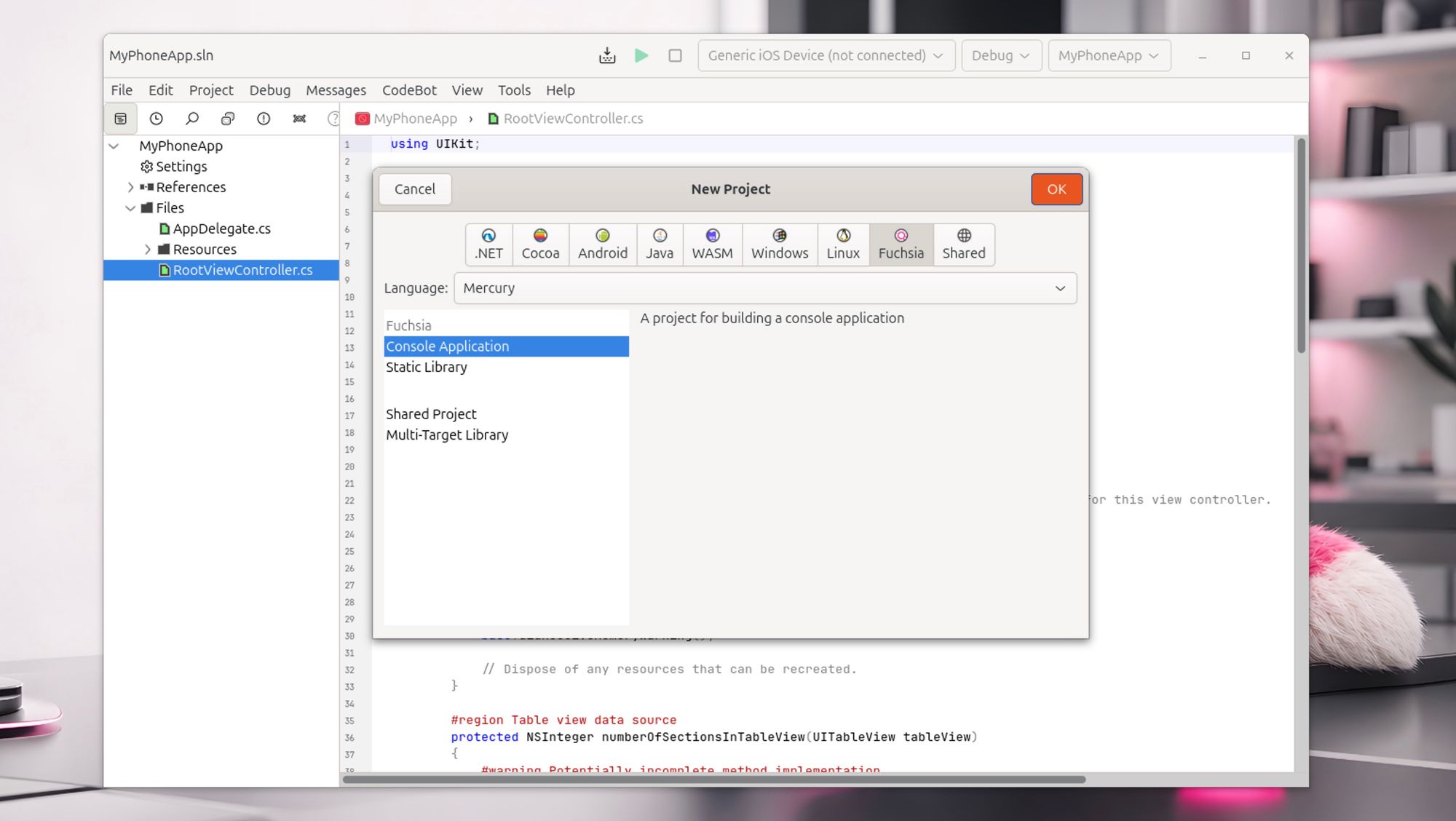This screenshot has height=821, width=1456.
Task: Start the app with the green Run button
Action: tap(641, 55)
